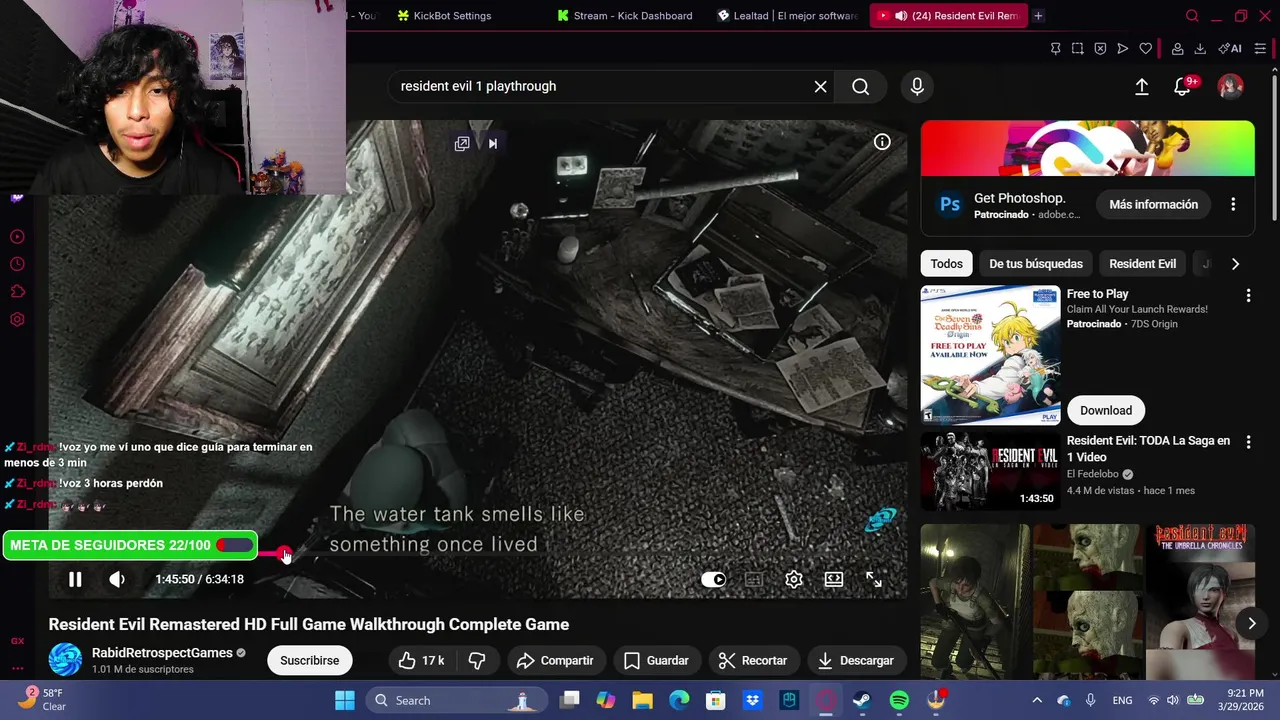Open the sidebar player icon
Screen dimensions: 1280x720
[17, 237]
